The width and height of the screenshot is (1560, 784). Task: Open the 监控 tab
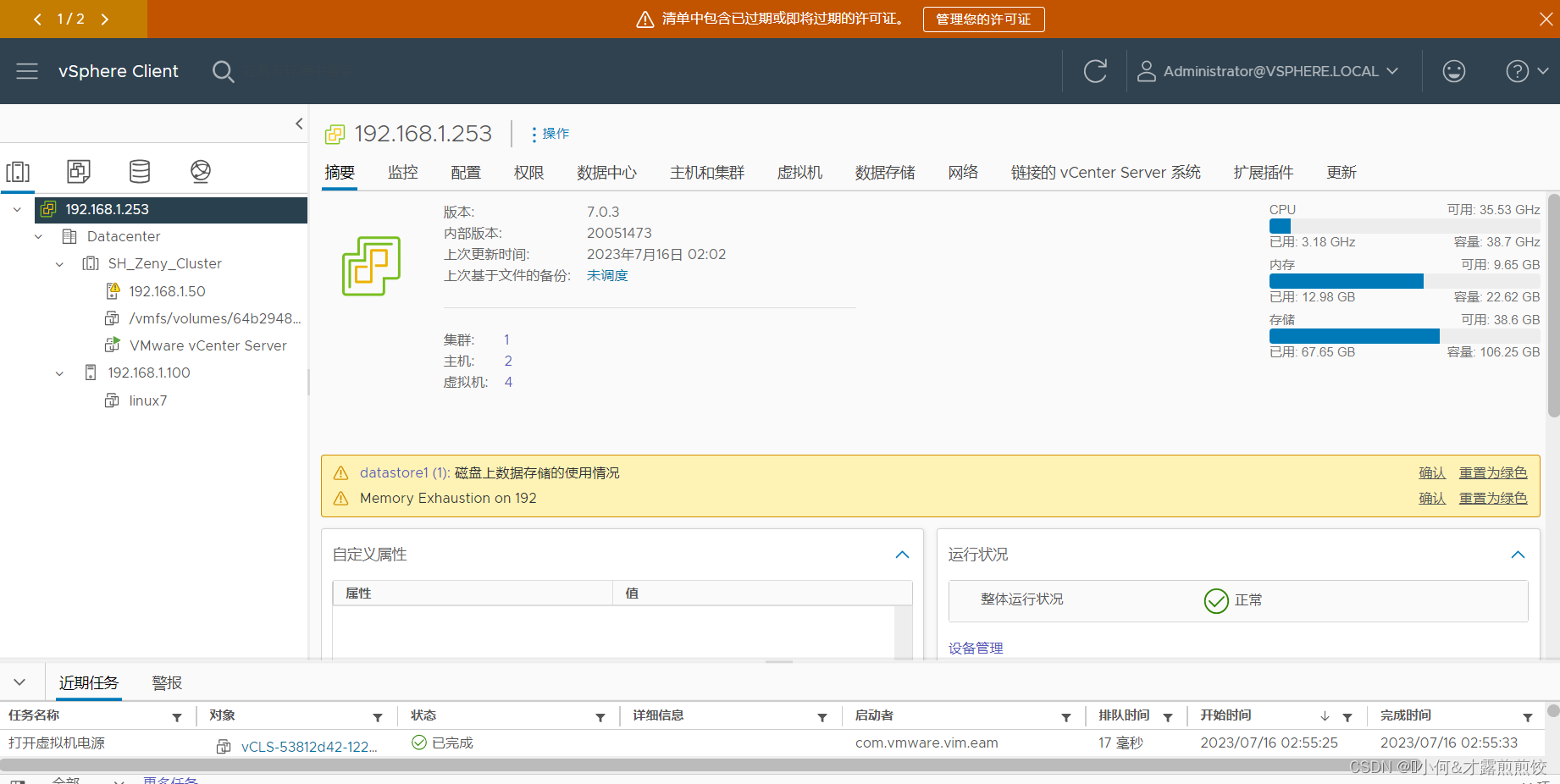click(403, 173)
